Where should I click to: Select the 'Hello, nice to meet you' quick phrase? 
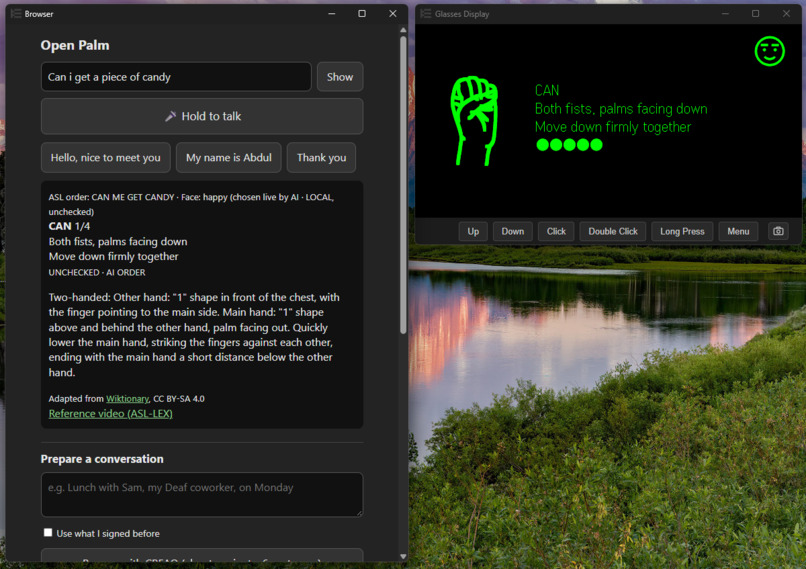(x=105, y=158)
